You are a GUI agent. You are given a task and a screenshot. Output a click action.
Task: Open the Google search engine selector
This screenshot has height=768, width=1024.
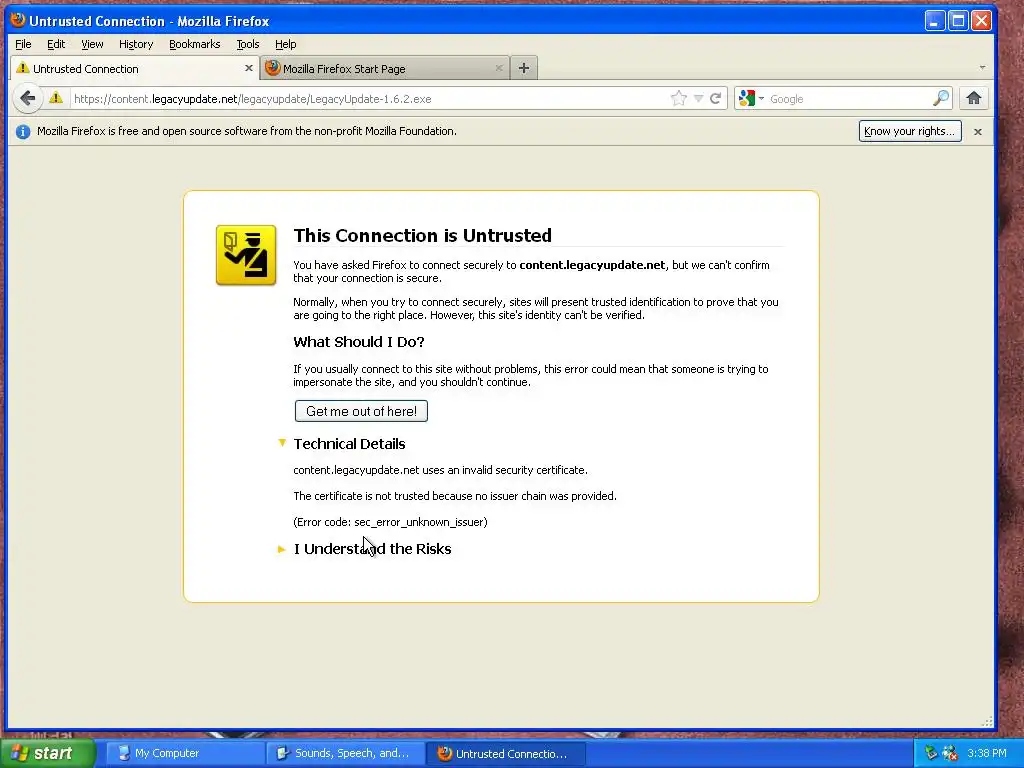coord(751,99)
